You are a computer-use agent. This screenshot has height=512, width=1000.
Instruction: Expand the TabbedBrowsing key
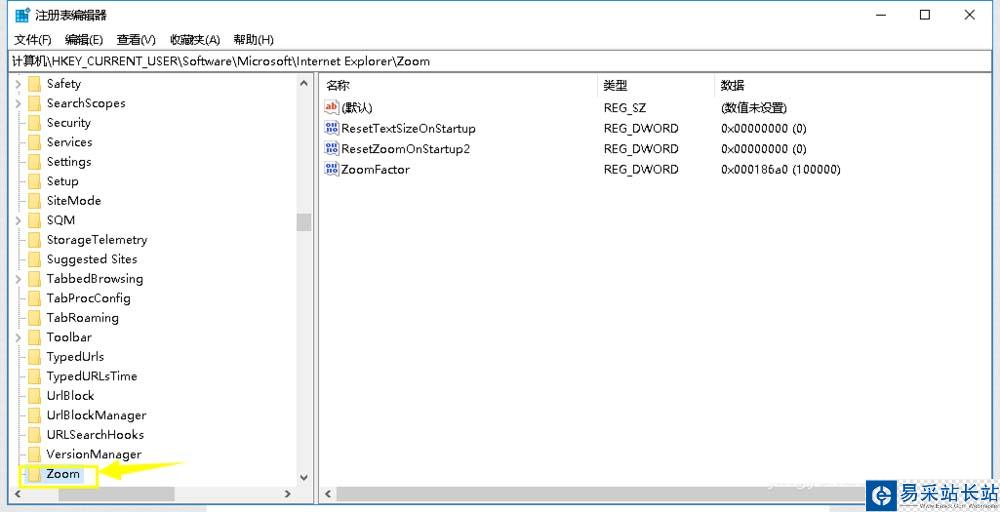point(18,279)
